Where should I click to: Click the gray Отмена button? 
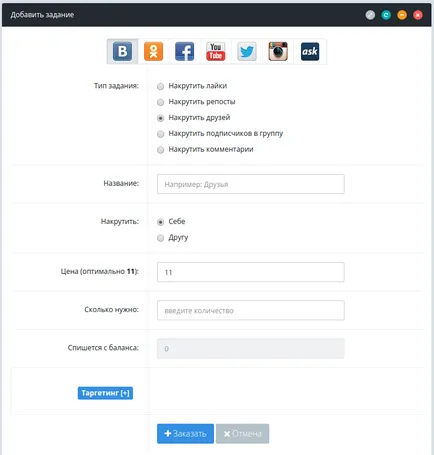click(x=242, y=433)
